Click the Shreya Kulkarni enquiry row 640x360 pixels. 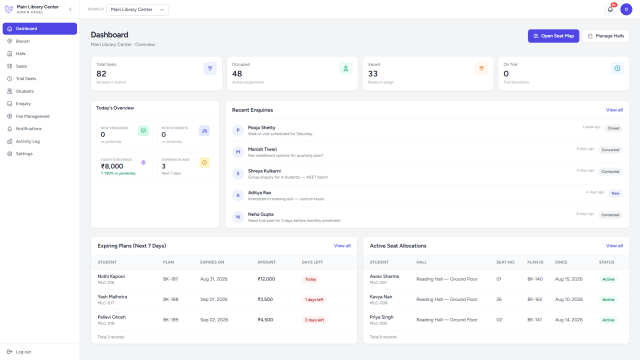tap(427, 173)
